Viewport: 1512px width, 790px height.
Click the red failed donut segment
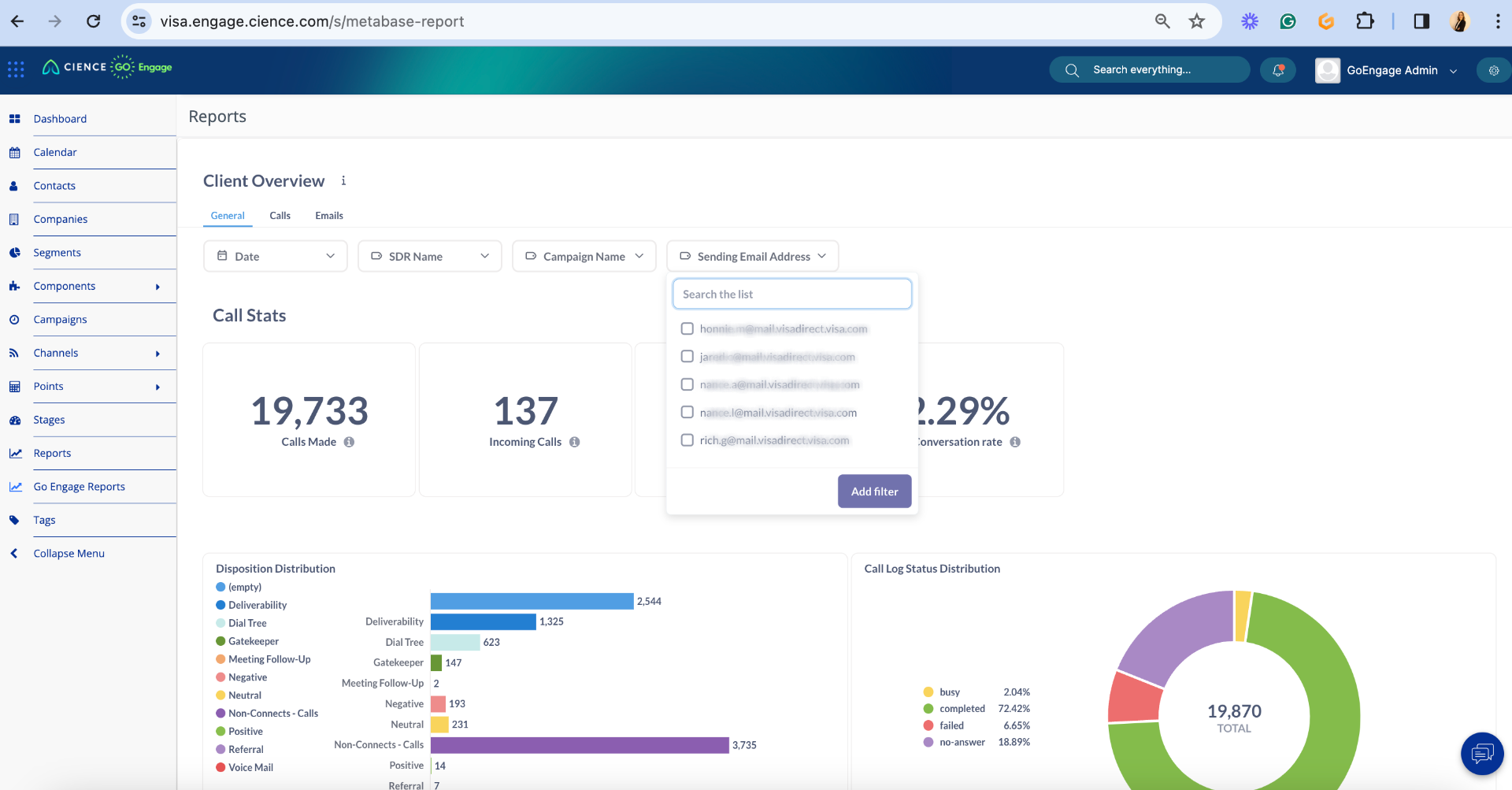point(1134,697)
